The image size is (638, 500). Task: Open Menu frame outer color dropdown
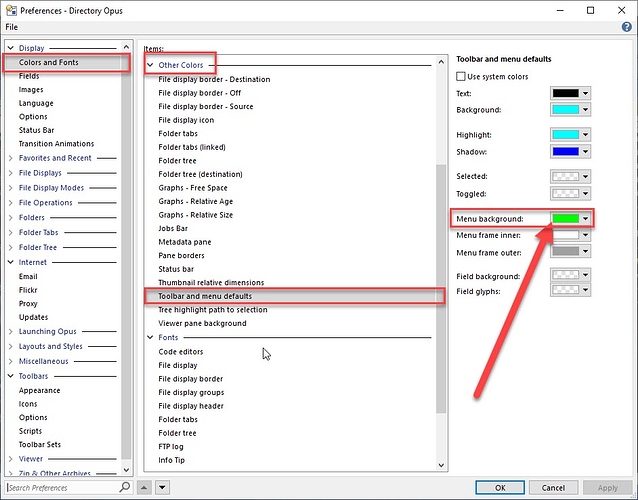click(570, 251)
